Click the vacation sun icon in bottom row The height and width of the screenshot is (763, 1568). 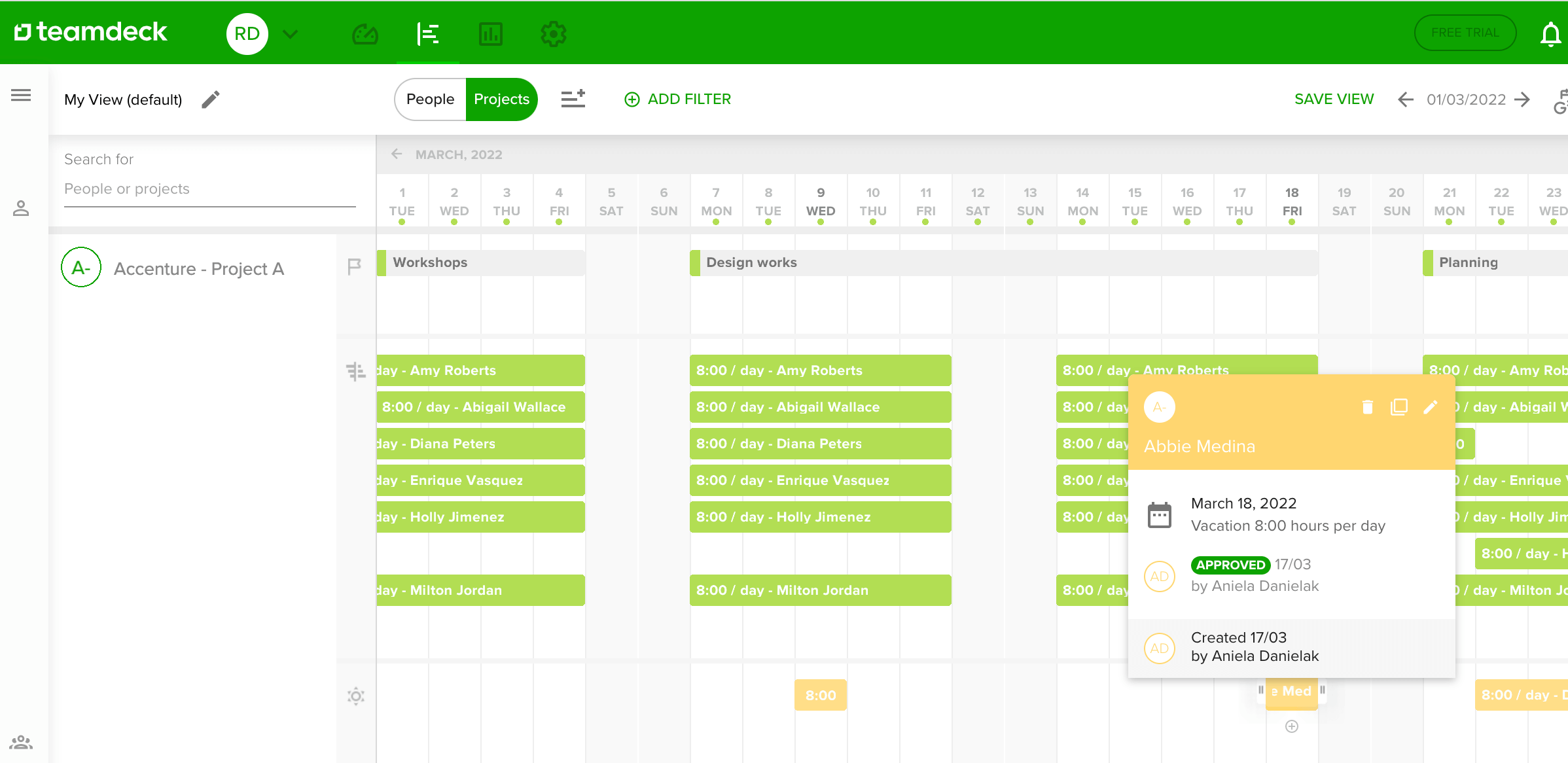[x=356, y=696]
